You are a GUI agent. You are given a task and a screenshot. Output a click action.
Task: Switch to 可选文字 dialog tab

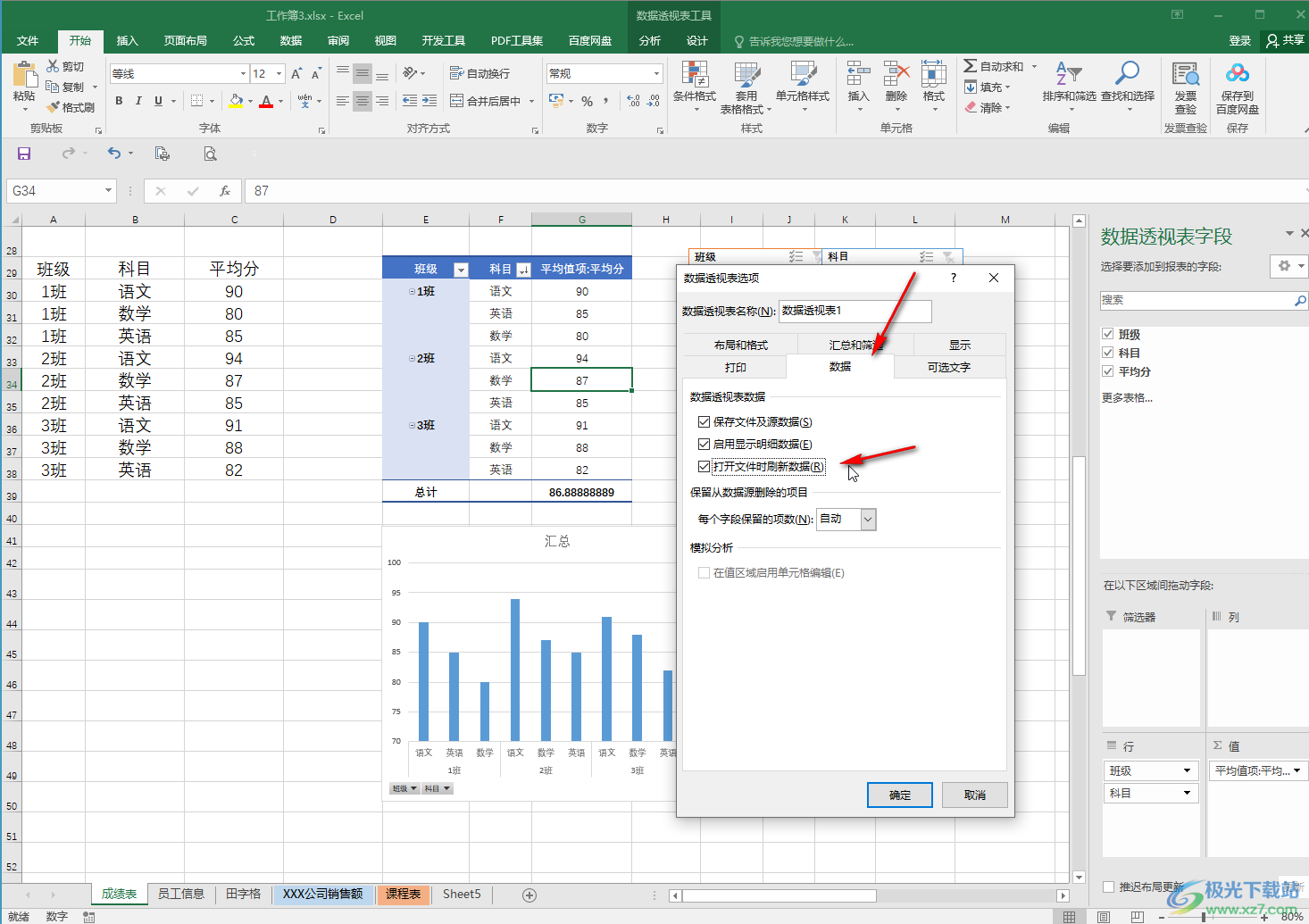(948, 367)
